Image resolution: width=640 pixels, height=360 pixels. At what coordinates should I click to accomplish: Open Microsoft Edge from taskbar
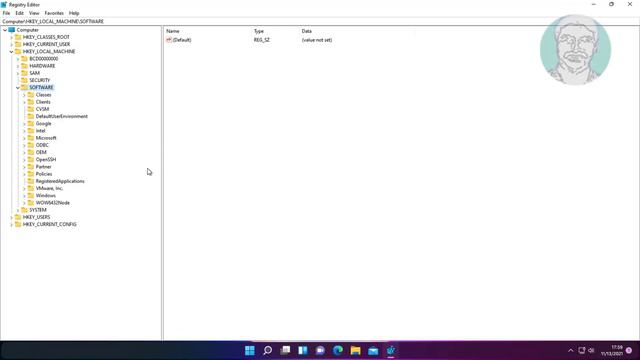point(338,350)
